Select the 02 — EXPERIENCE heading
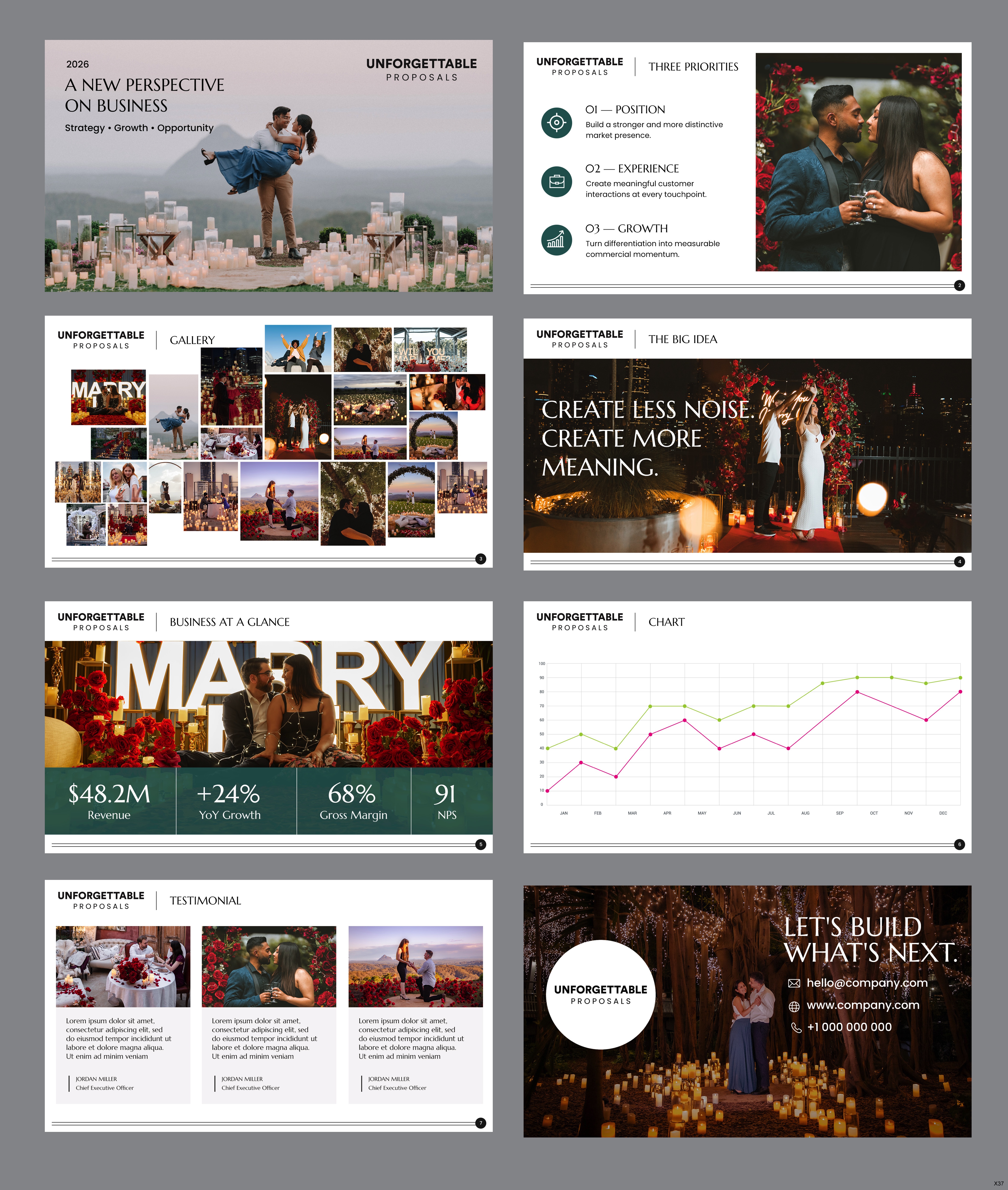The height and width of the screenshot is (1190, 1008). (632, 169)
